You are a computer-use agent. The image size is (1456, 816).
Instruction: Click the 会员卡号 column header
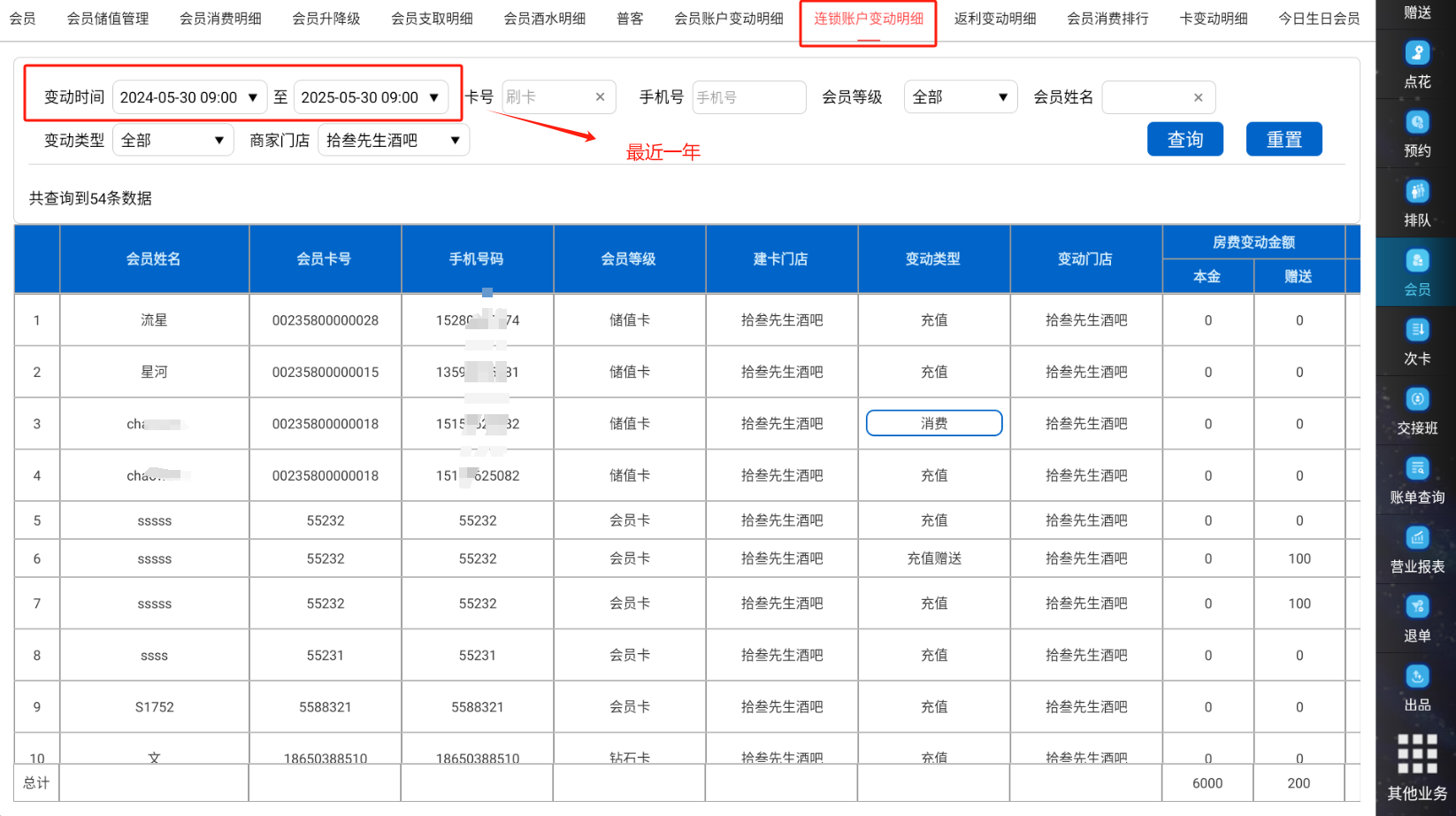click(325, 258)
